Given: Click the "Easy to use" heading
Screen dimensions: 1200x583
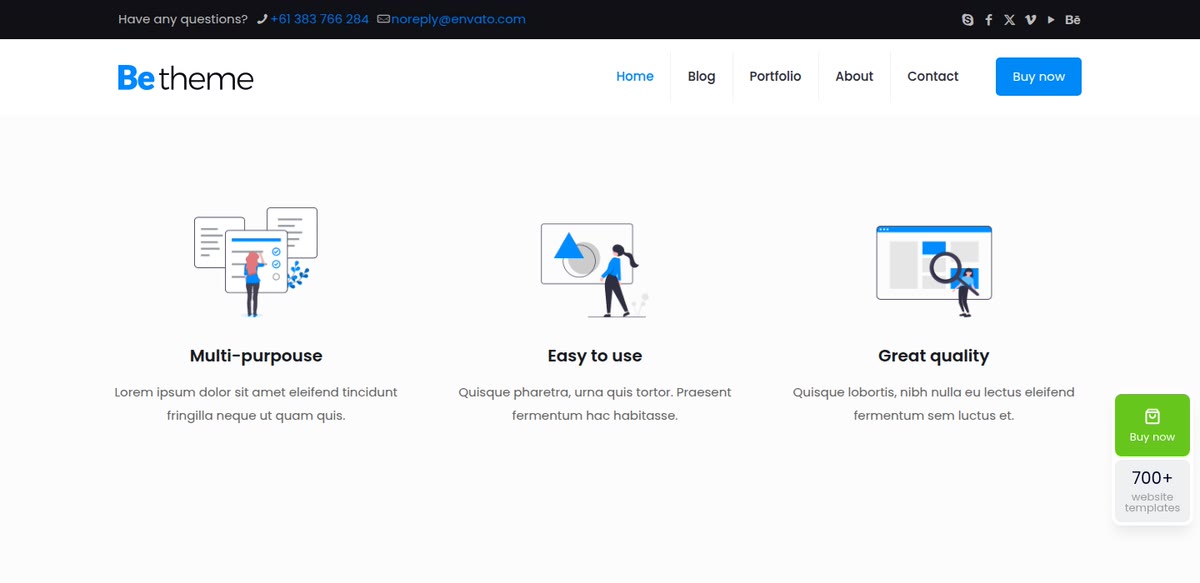Looking at the screenshot, I should [595, 356].
